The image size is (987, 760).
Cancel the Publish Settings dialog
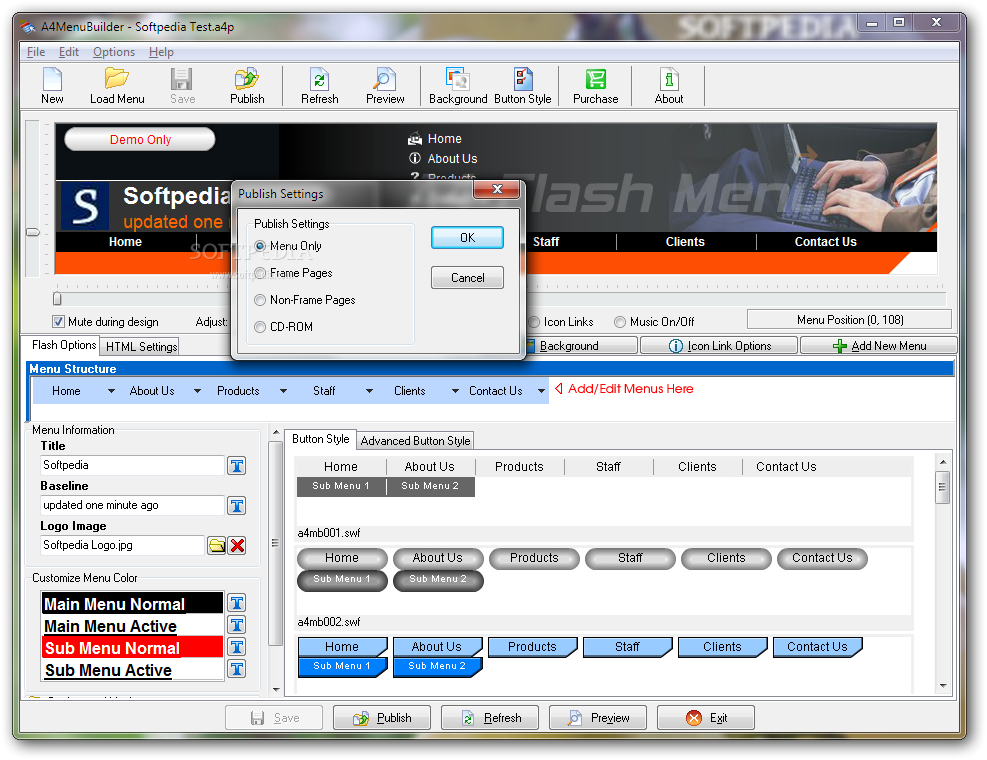tap(467, 278)
